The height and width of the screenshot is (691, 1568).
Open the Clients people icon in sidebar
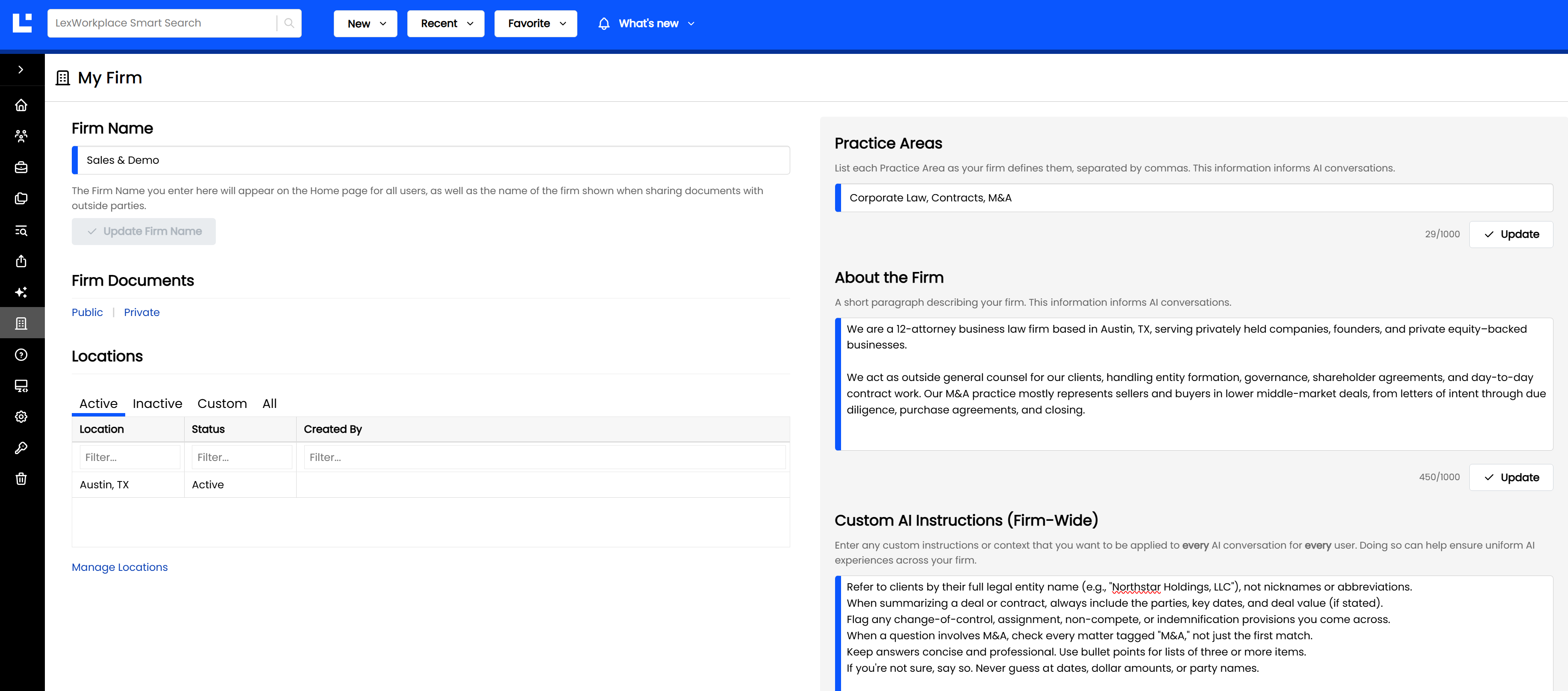(21, 136)
